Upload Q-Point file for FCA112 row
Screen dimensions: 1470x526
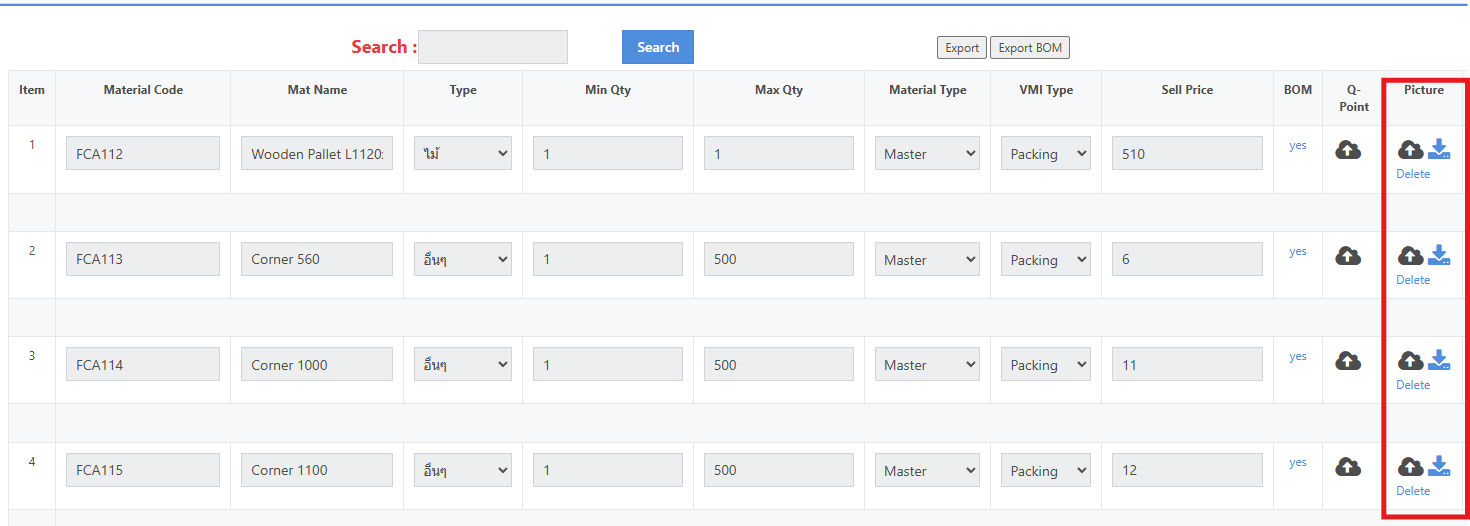click(x=1348, y=150)
